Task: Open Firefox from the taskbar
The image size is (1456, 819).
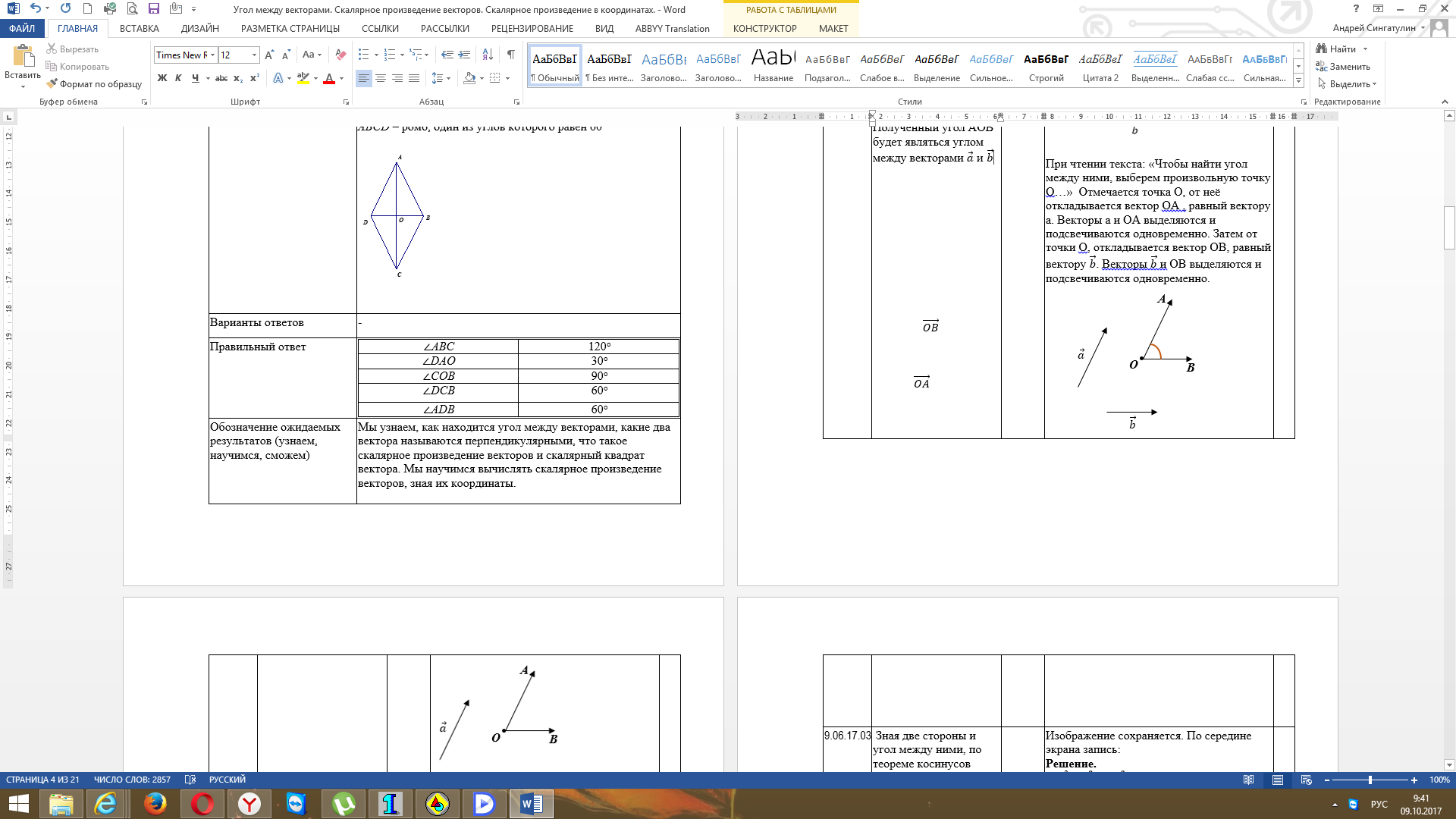Action: [x=155, y=804]
